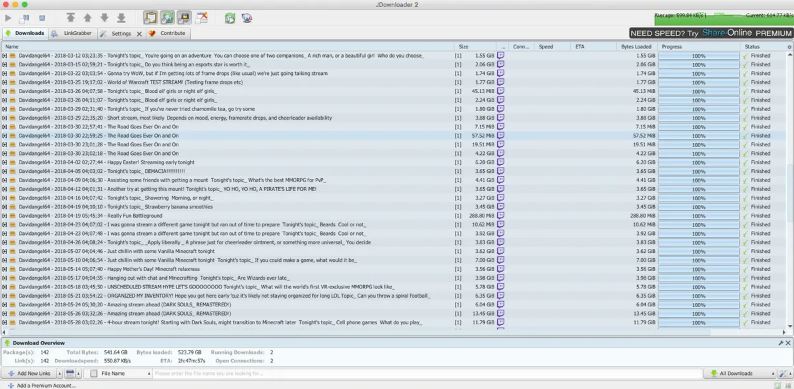Sort by the Progress column header
This screenshot has width=794, height=389.
pos(699,47)
